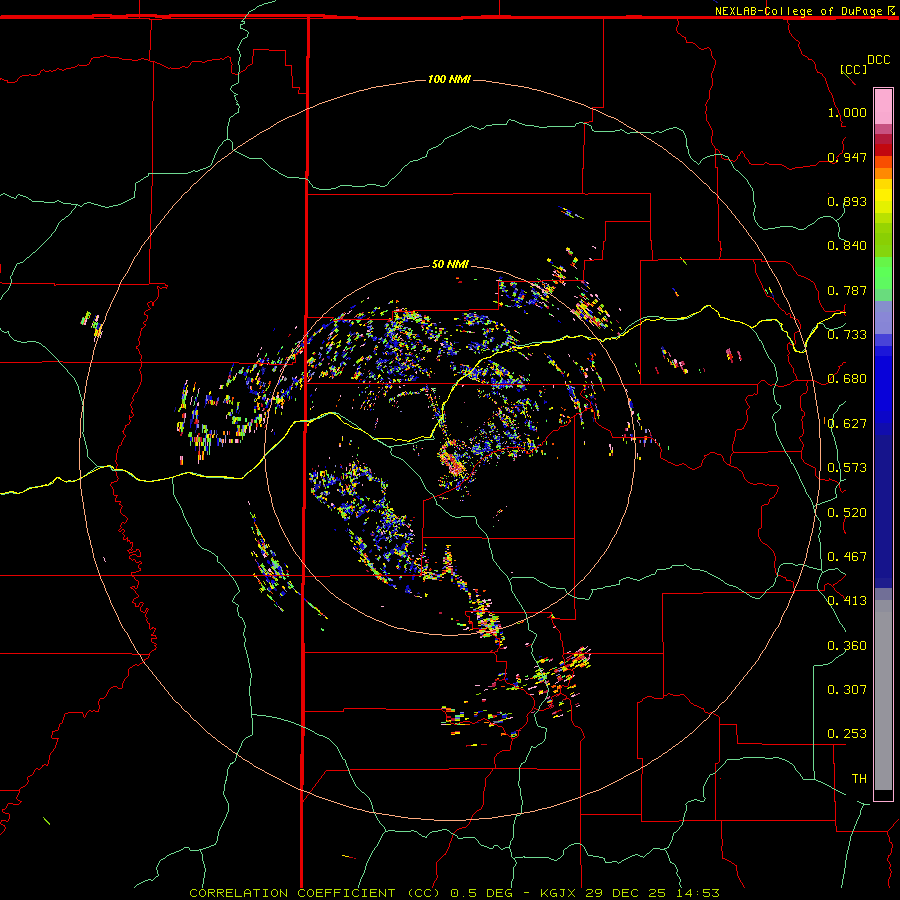Click the 0.467 scale value
This screenshot has width=900, height=900.
click(x=847, y=557)
